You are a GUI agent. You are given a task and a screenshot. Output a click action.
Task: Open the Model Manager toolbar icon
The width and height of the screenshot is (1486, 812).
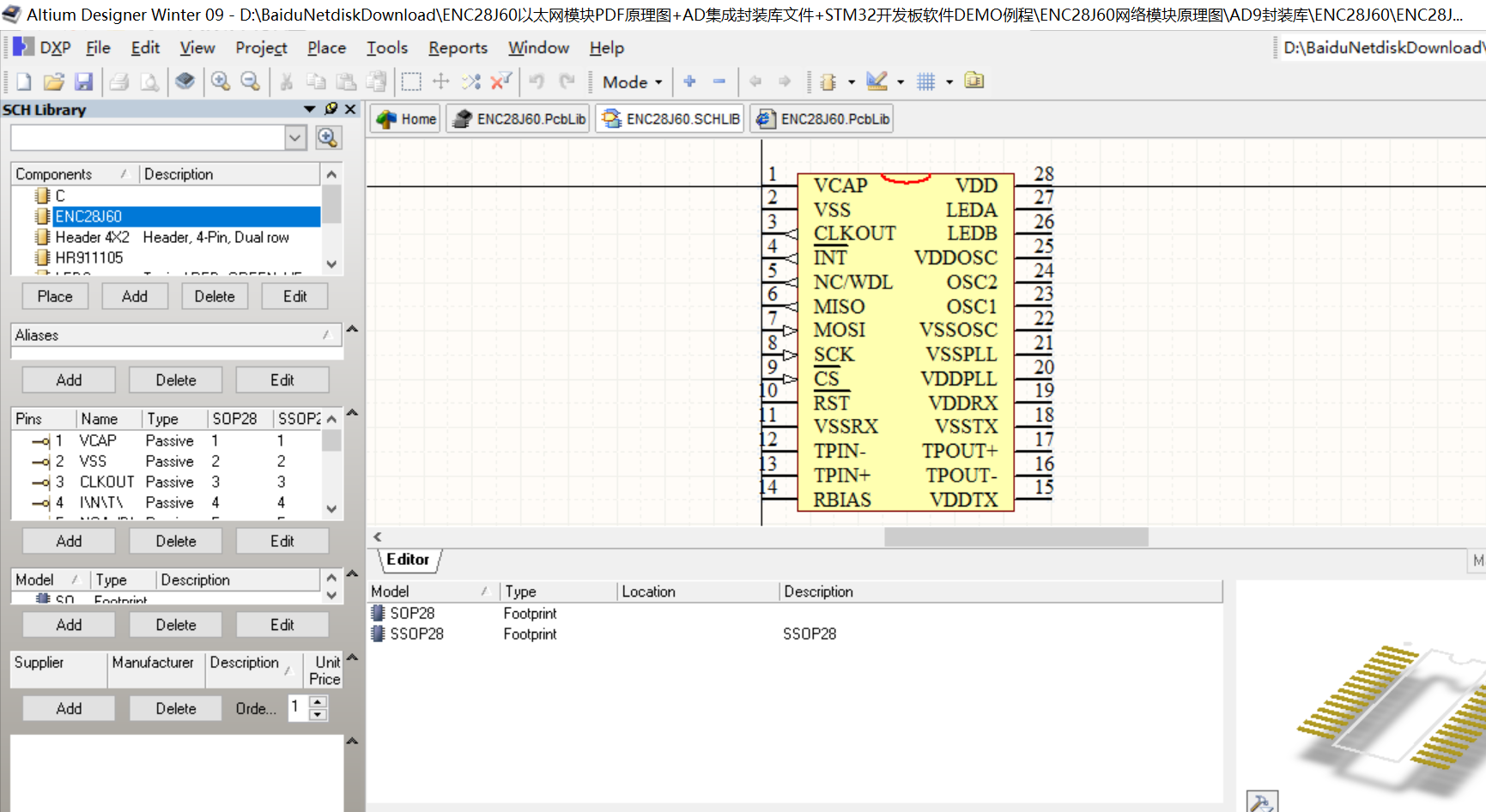[x=974, y=82]
